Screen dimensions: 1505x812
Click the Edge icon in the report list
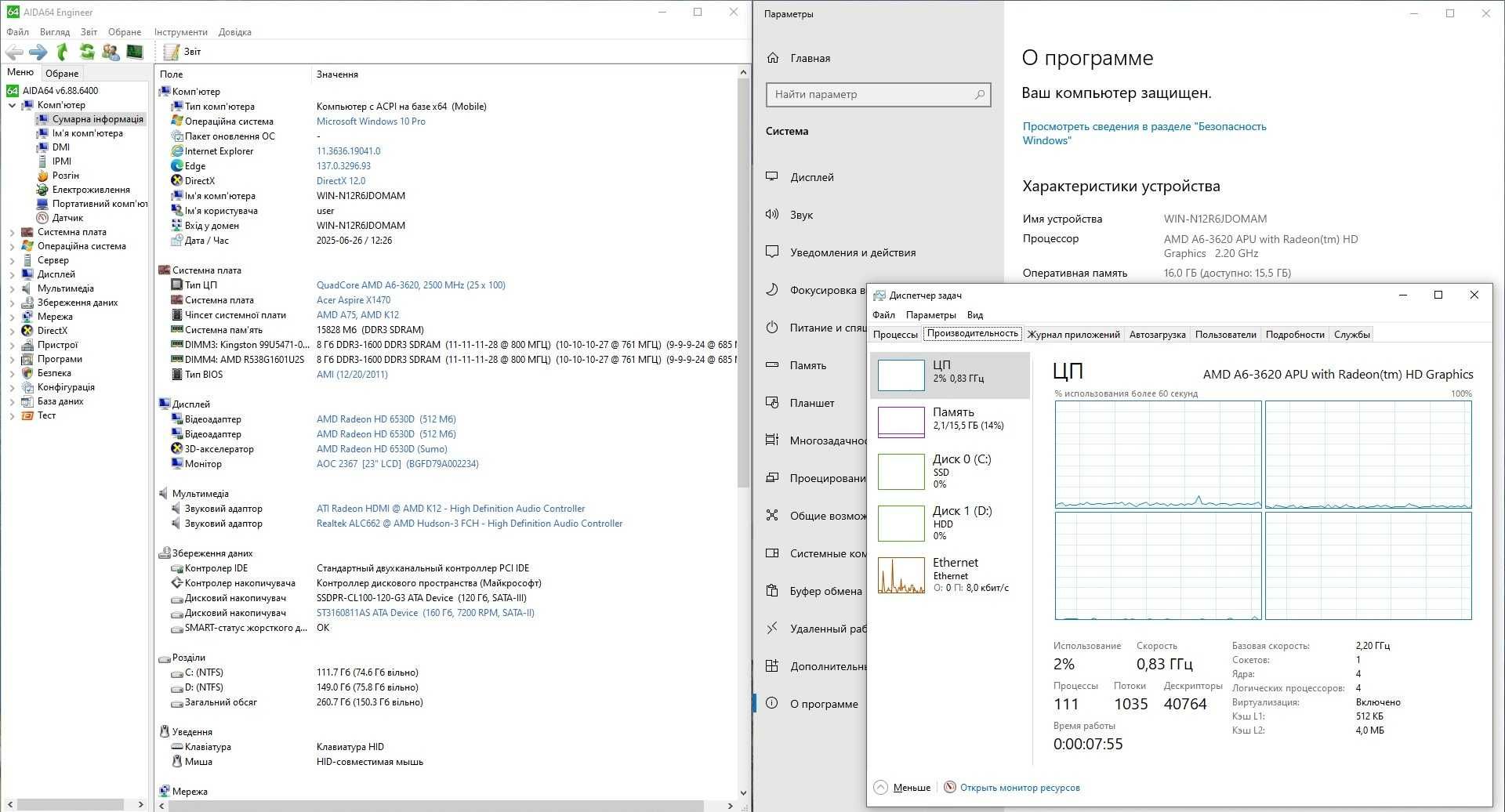[177, 166]
